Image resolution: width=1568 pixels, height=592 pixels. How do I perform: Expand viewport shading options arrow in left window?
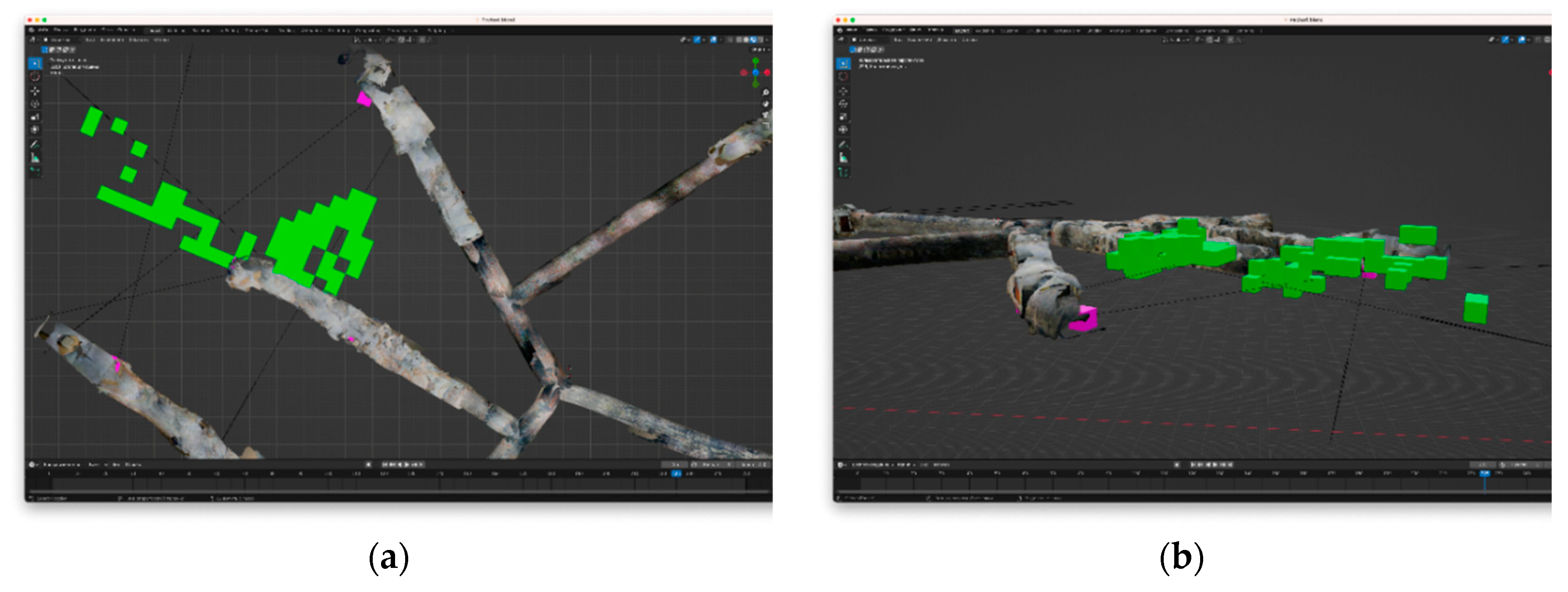tap(767, 39)
